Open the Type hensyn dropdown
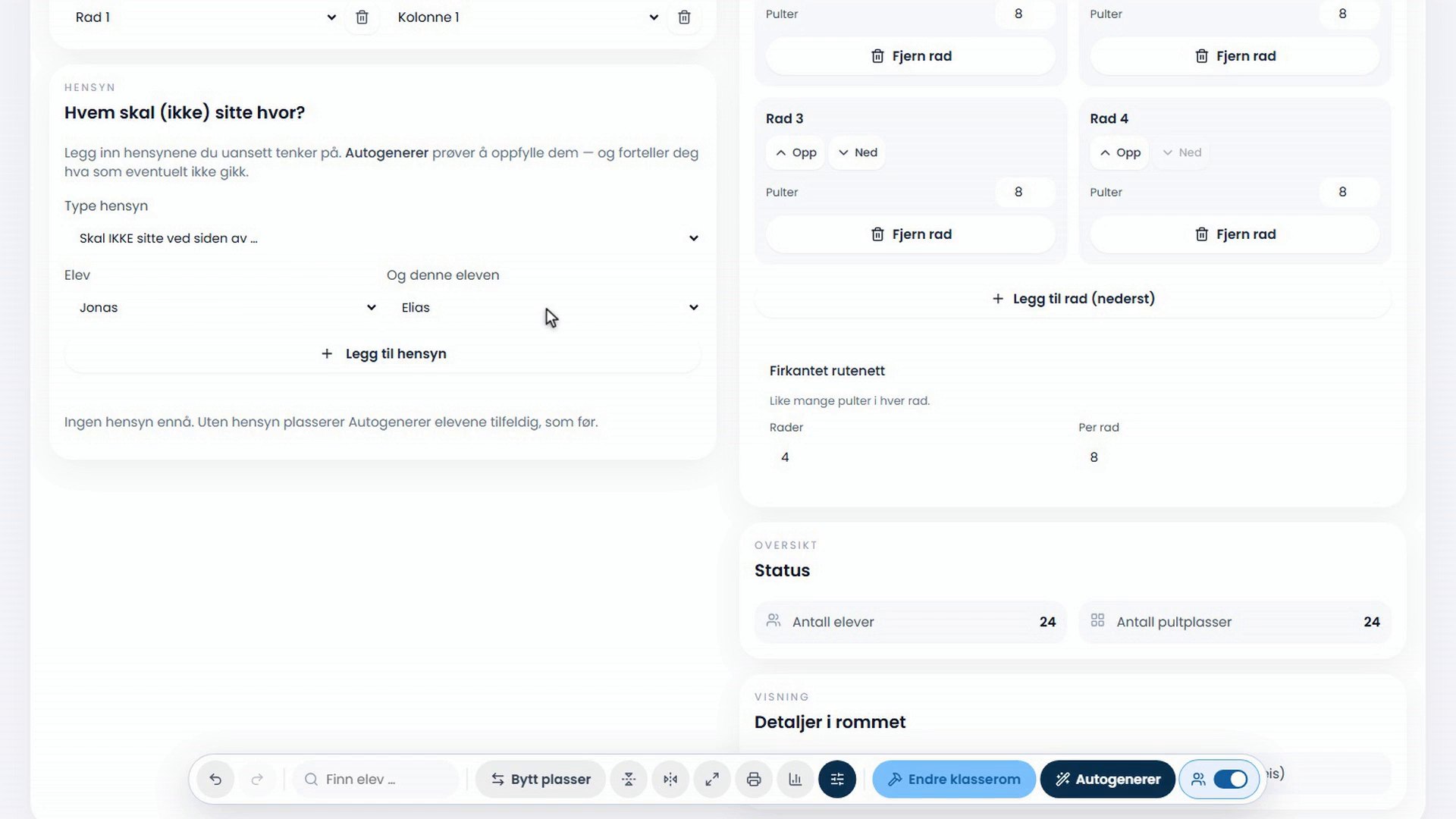The height and width of the screenshot is (819, 1456). pos(383,238)
